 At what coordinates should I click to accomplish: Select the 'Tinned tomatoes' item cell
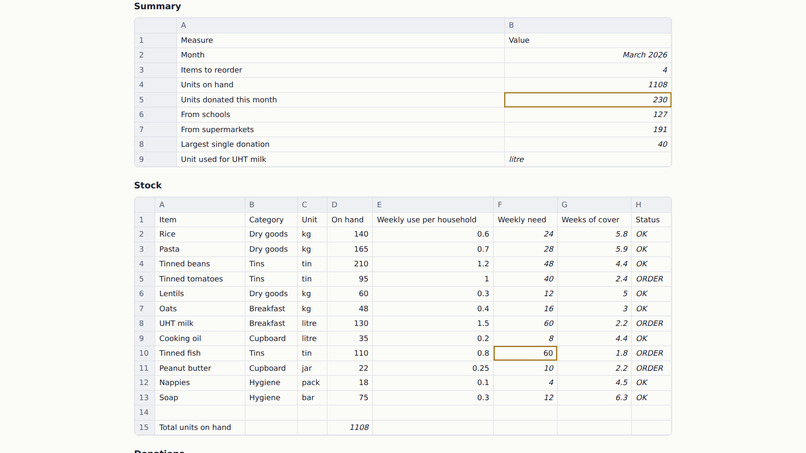200,279
